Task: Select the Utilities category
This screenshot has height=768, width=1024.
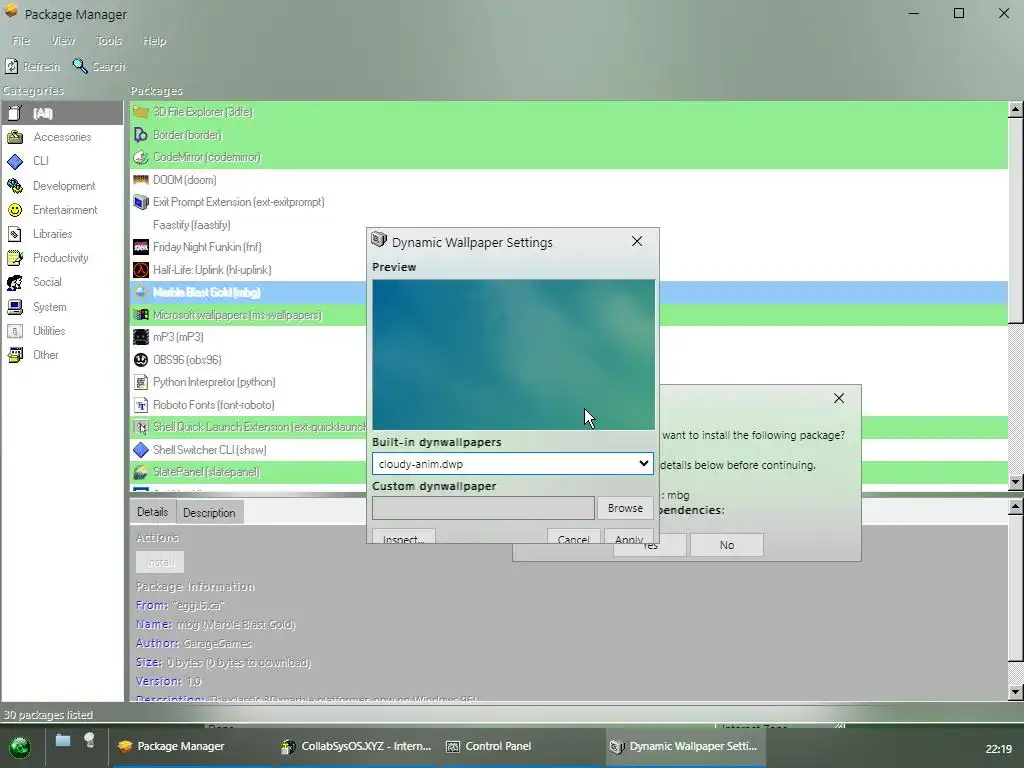Action: (x=61, y=330)
